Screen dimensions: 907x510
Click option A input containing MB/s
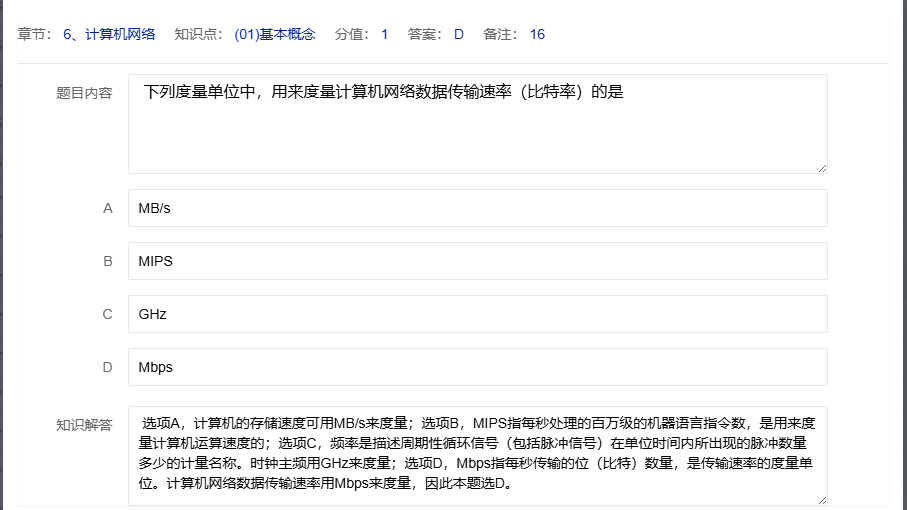click(477, 208)
